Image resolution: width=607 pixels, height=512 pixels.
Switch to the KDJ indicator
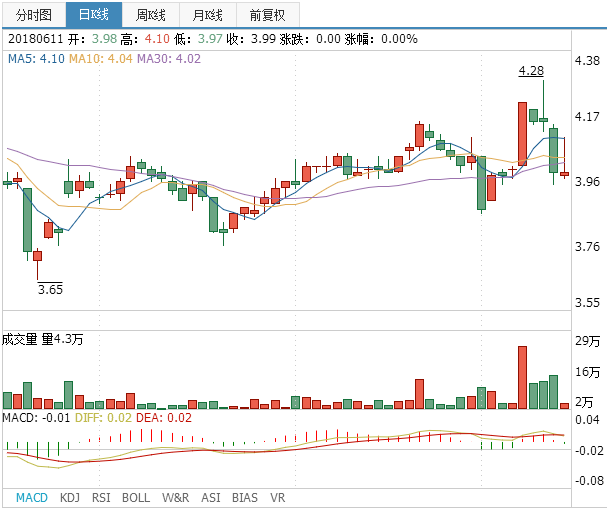tap(70, 498)
